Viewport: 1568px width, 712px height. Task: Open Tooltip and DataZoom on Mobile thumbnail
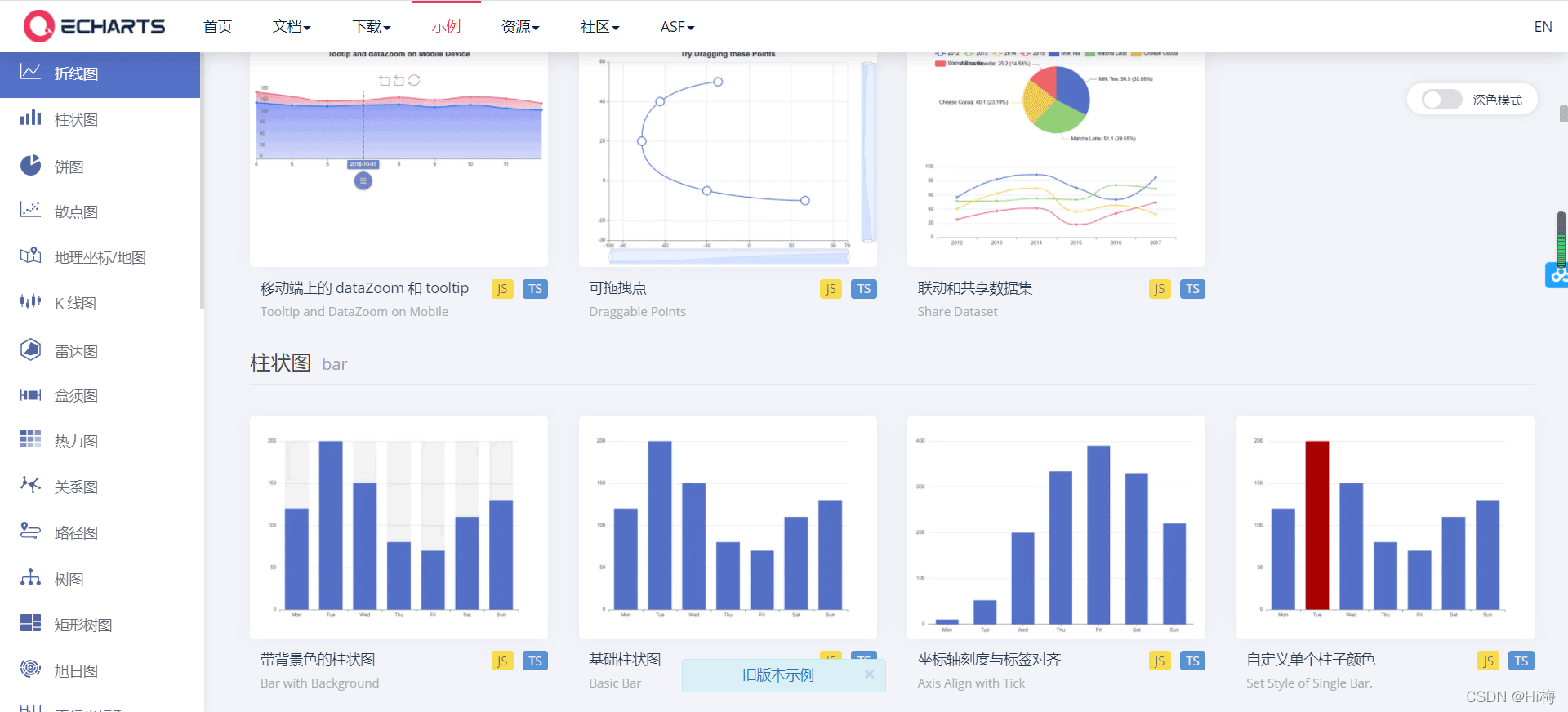[399, 160]
